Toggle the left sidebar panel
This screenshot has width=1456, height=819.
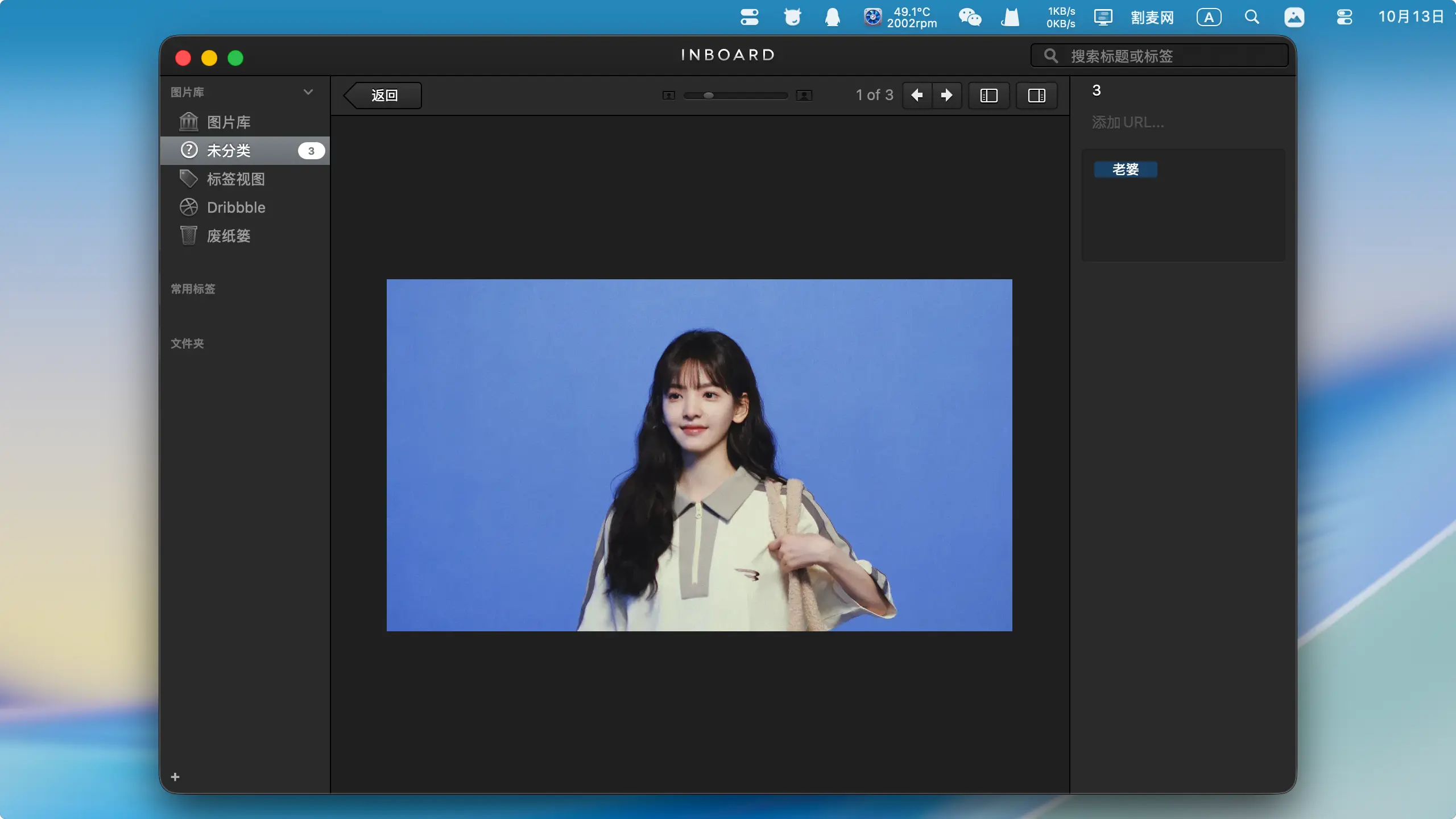[989, 96]
